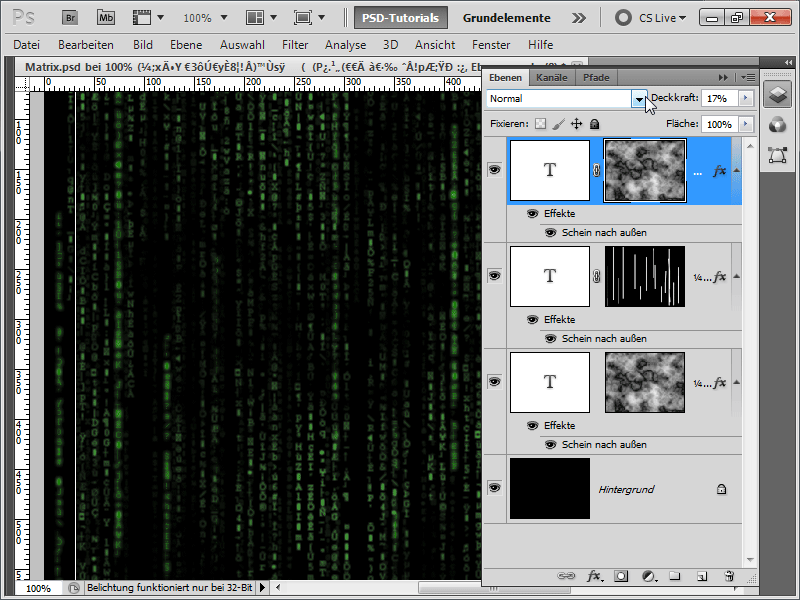The height and width of the screenshot is (600, 800).
Task: Open the Bild menu
Action: tap(143, 45)
